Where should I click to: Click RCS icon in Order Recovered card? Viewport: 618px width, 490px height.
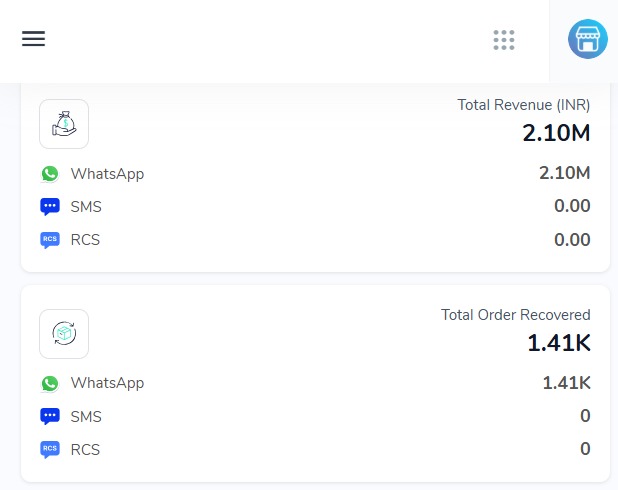(x=50, y=449)
